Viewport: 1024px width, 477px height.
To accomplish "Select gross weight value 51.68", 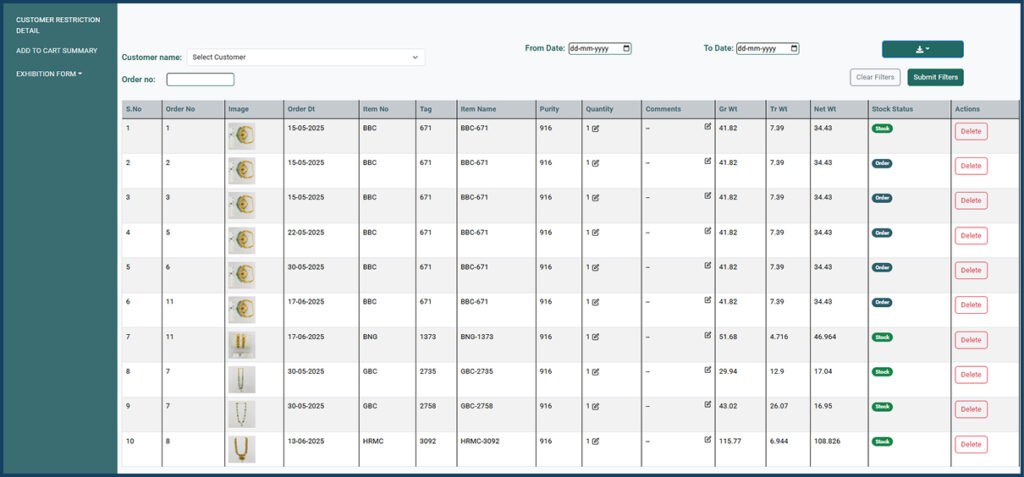I will coord(728,337).
